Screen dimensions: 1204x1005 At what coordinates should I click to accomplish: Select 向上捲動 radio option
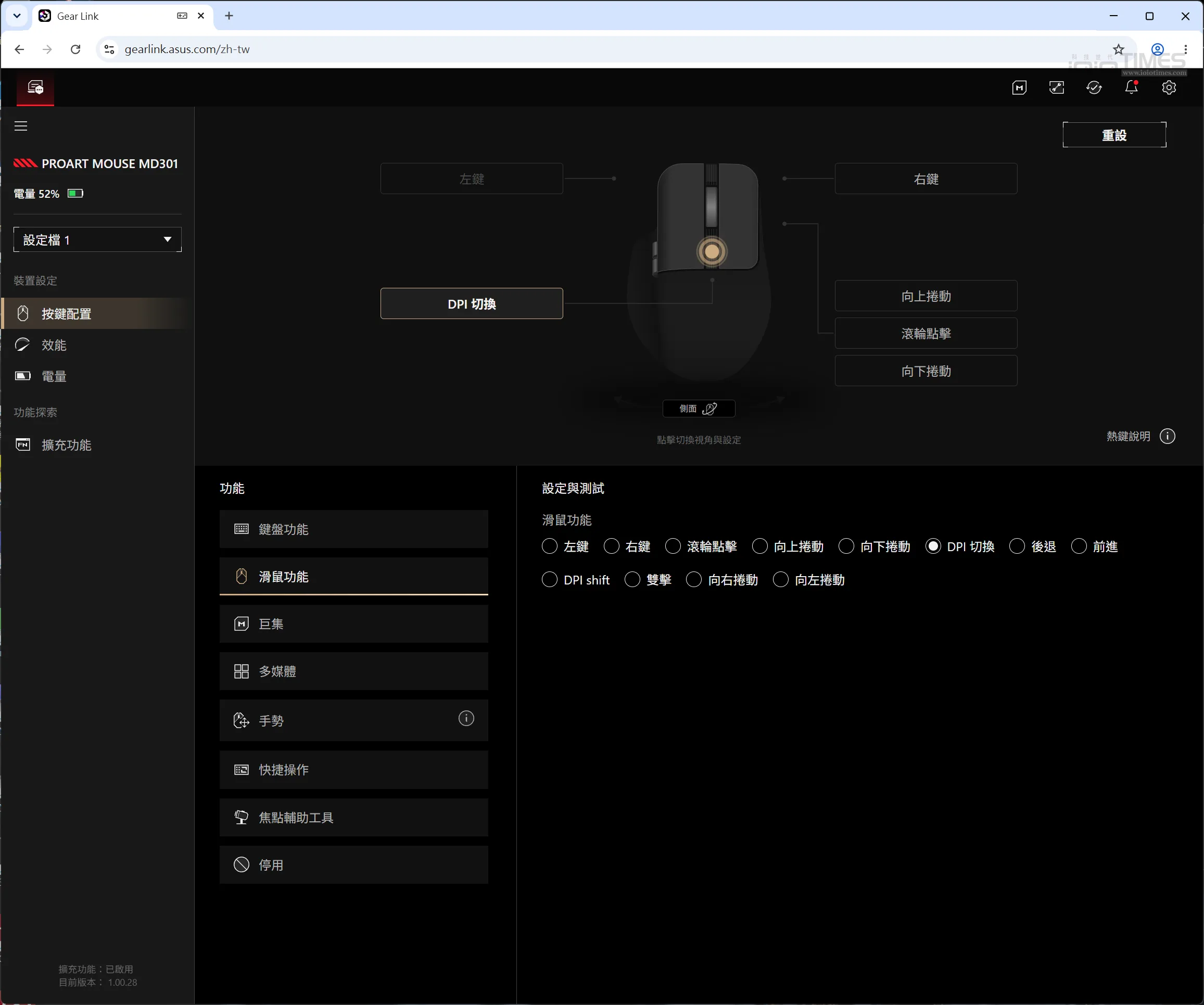[x=759, y=546]
